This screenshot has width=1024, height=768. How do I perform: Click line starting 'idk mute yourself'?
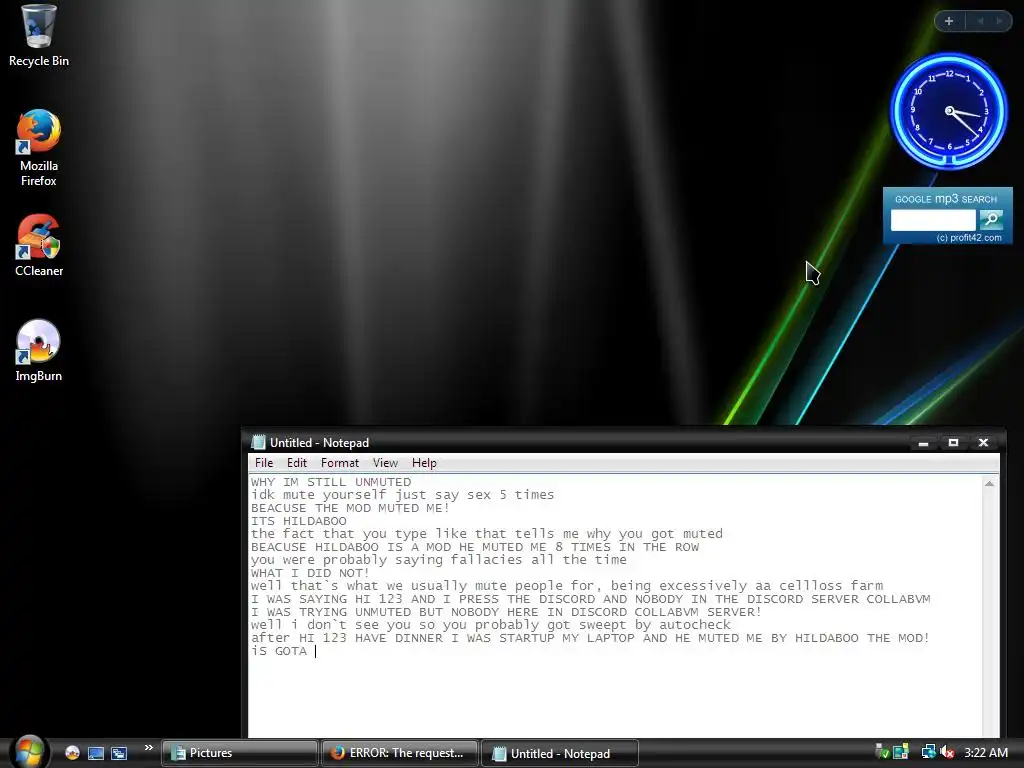[402, 495]
